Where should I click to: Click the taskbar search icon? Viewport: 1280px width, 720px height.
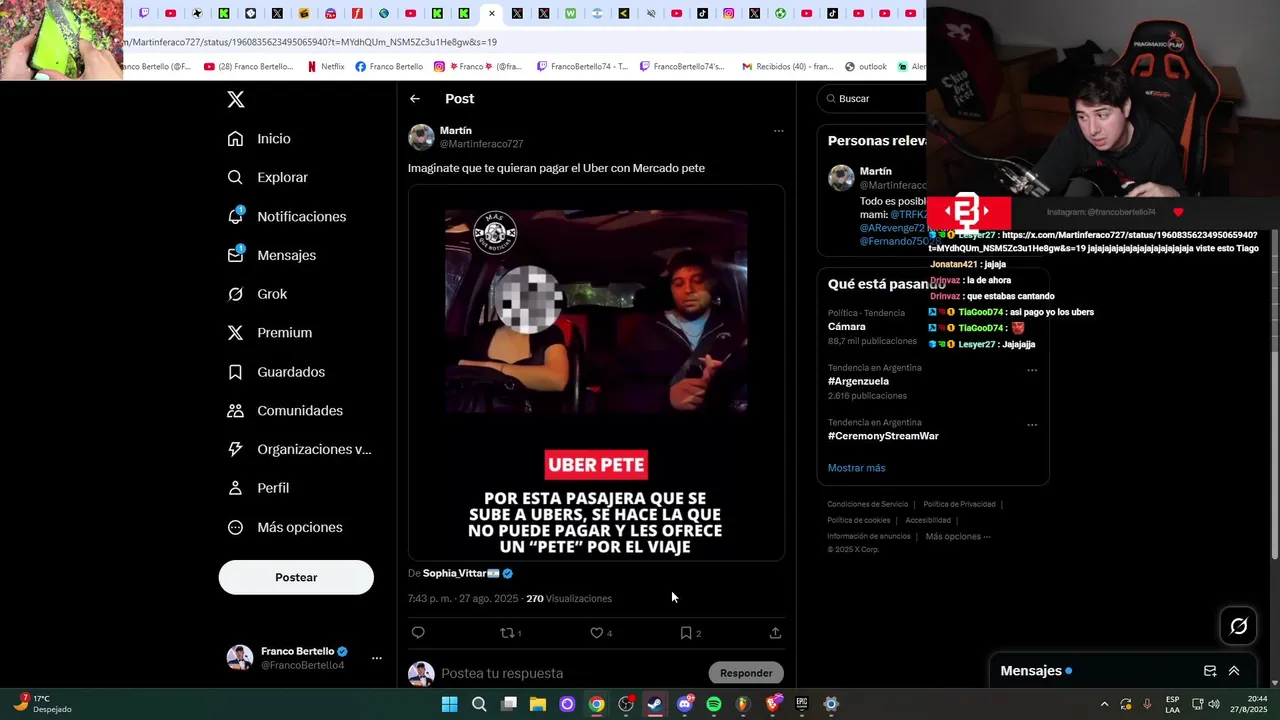click(x=479, y=704)
